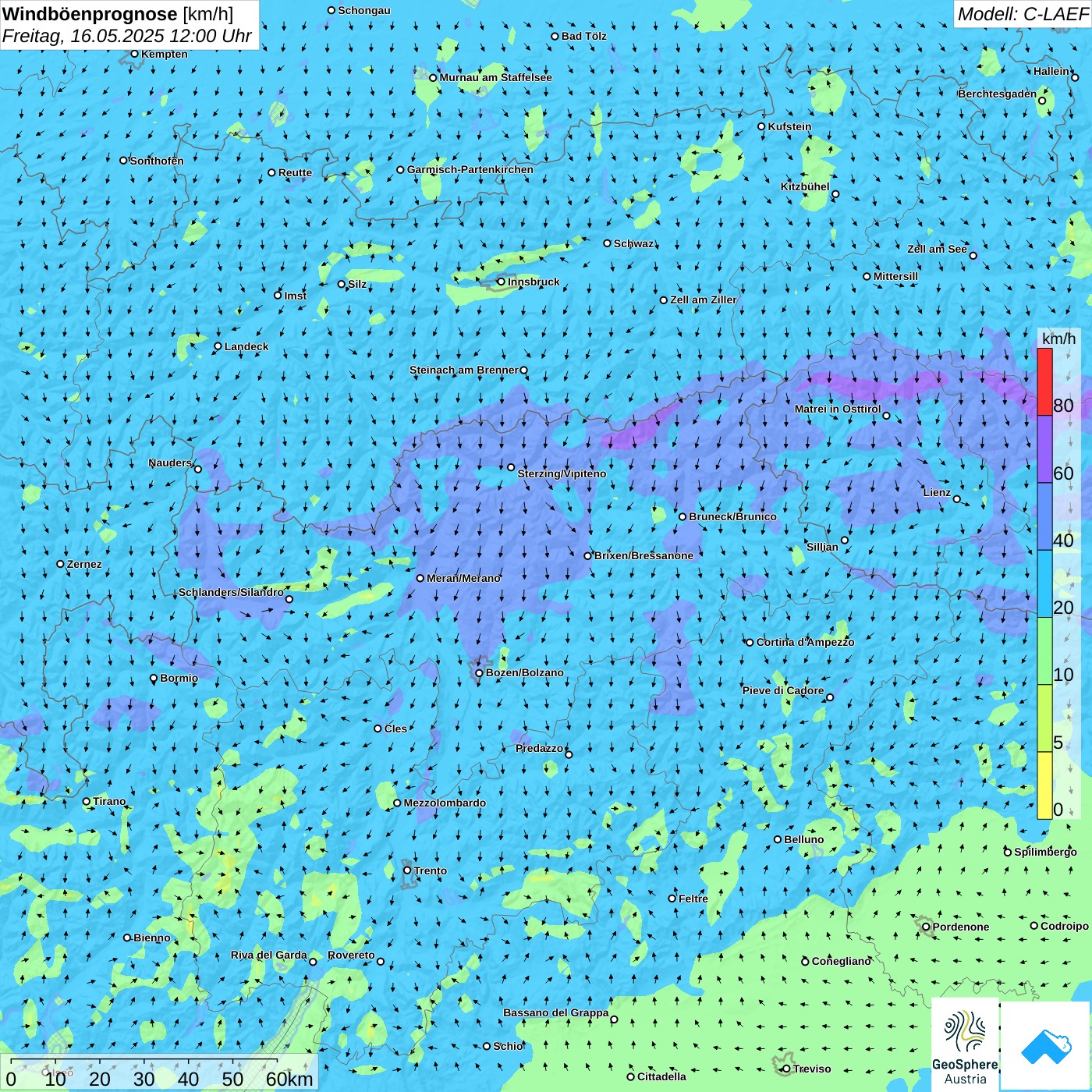
Task: Click the km/h legend heading
Action: (x=1058, y=339)
